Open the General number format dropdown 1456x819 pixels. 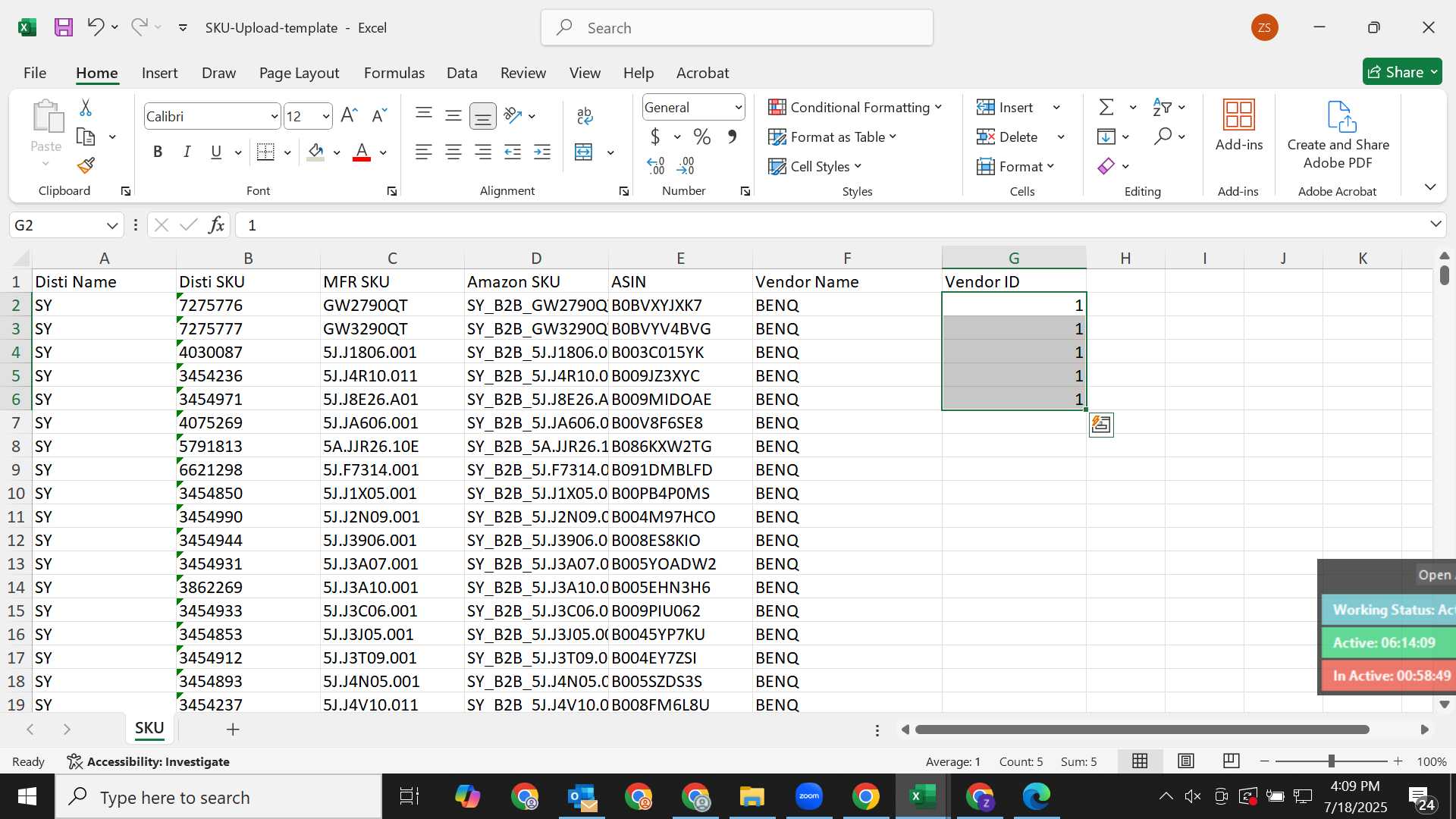coord(738,108)
